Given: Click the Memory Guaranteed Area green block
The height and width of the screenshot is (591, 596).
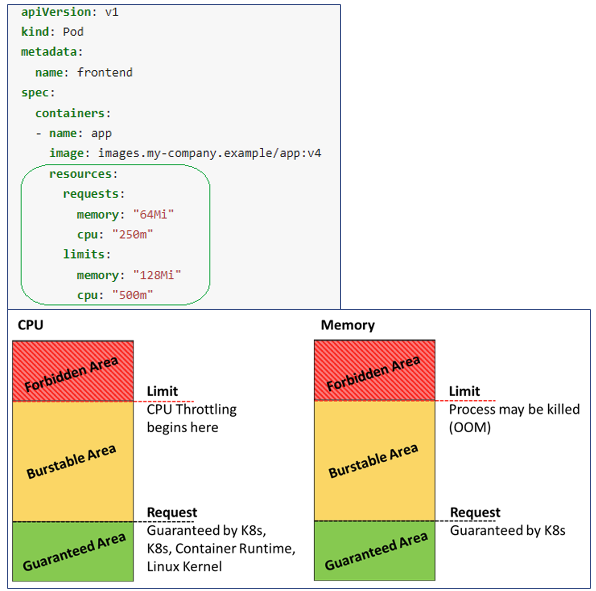Looking at the screenshot, I should click(375, 551).
